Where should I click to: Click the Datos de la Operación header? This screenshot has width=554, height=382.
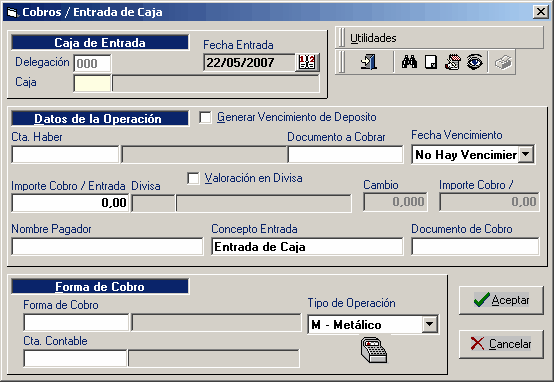[100, 119]
